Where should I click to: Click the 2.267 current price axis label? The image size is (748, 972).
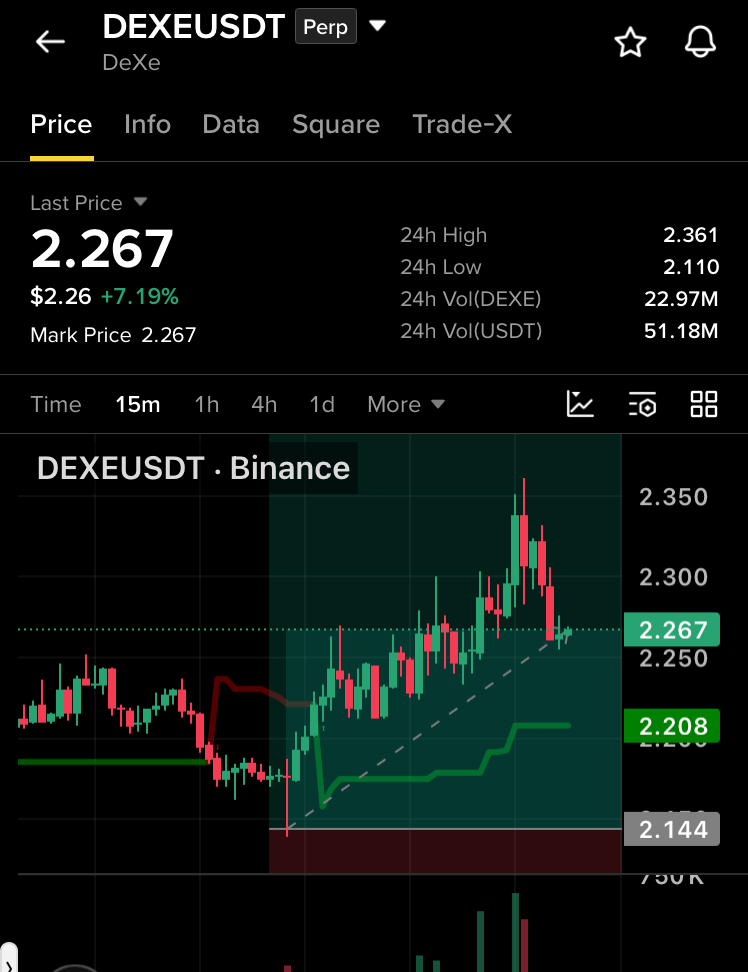(672, 630)
